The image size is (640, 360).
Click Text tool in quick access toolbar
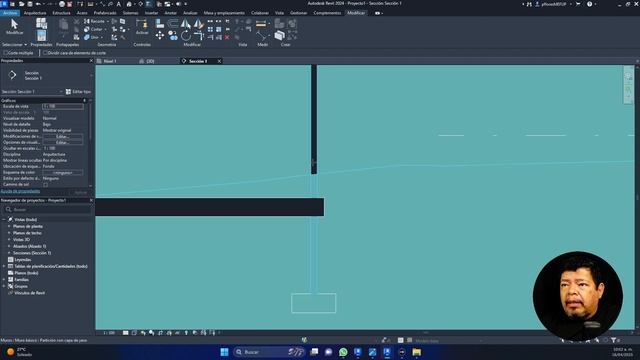(119, 4)
